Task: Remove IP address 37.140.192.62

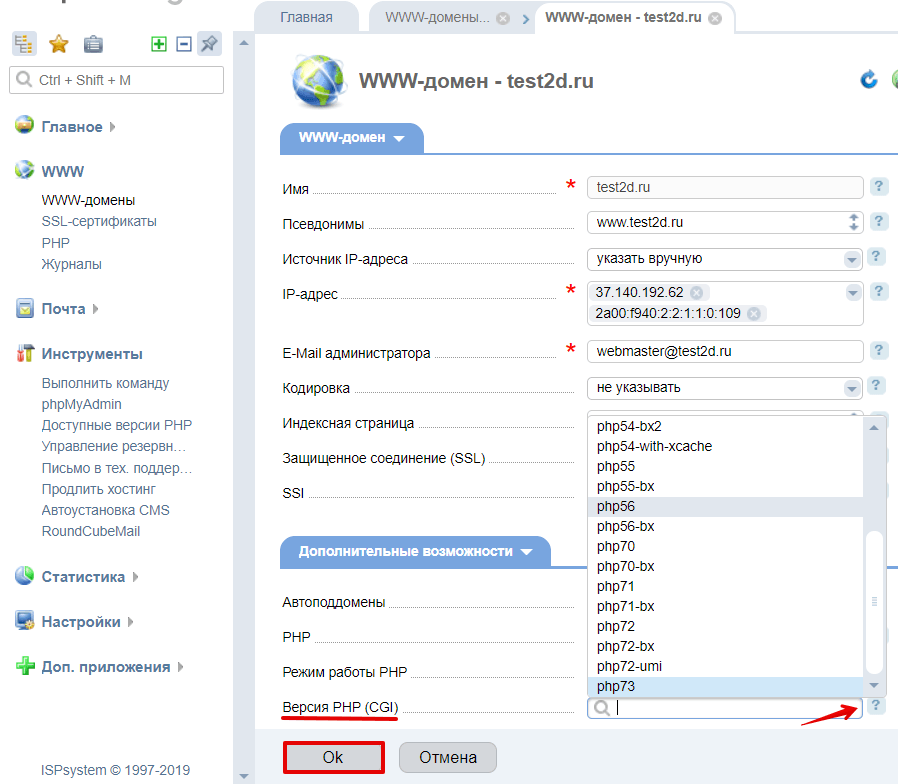Action: [x=696, y=293]
